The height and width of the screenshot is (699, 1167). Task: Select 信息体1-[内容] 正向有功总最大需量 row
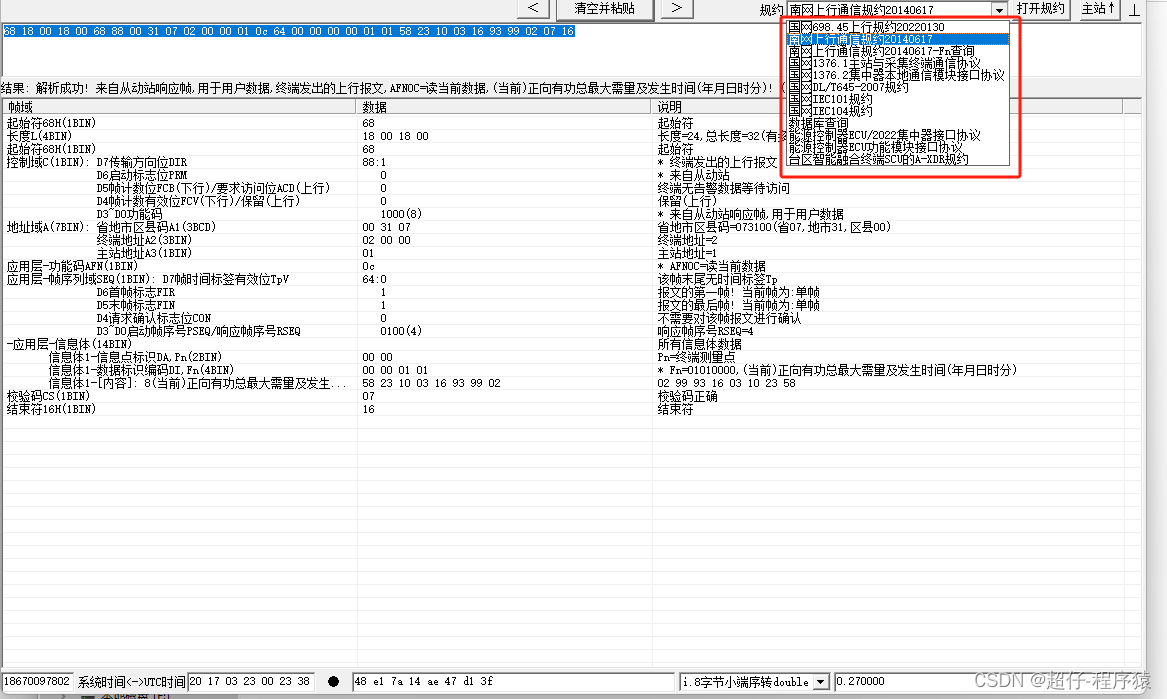(572, 383)
